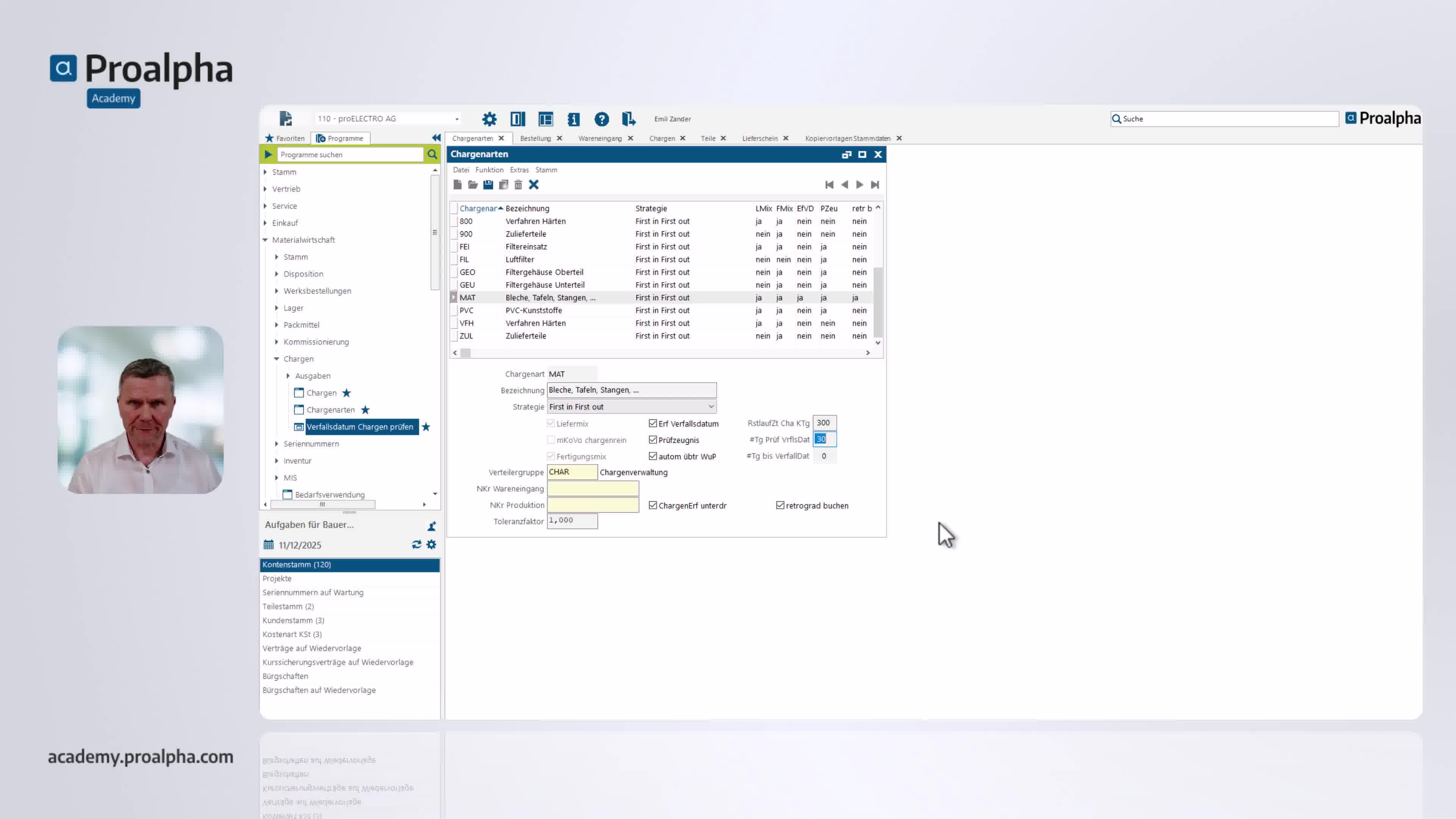Viewport: 1456px width, 819px height.
Task: Open proALPHA help via the question mark icon
Action: click(601, 119)
